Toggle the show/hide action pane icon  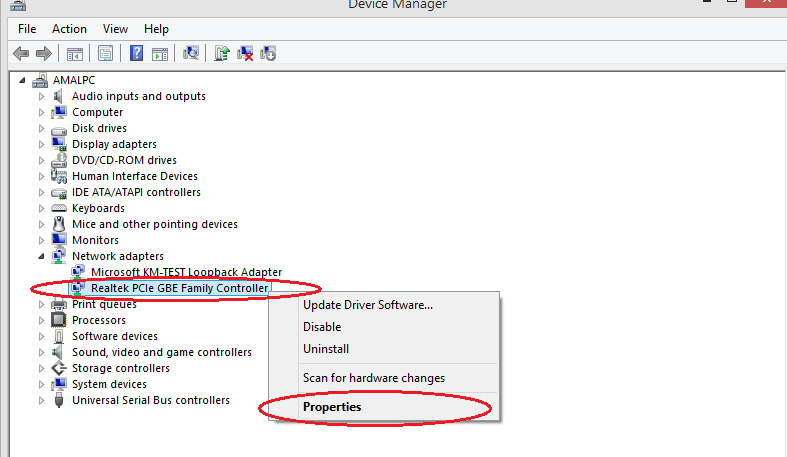160,53
